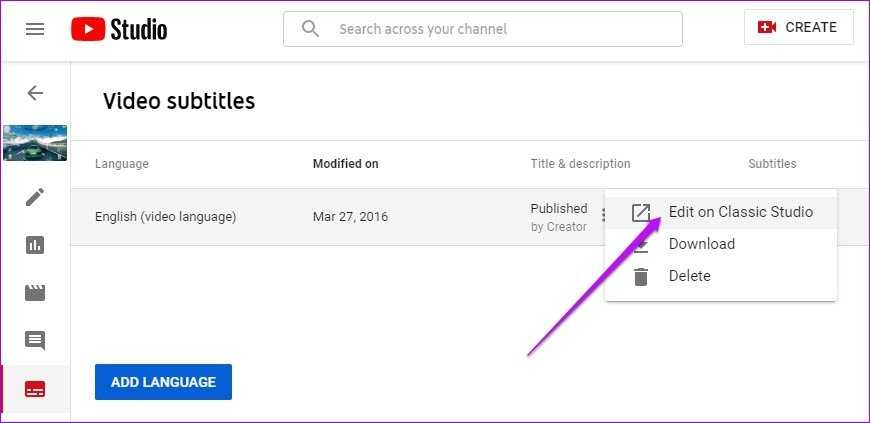
Task: Click the video thumbnail in sidebar
Action: (x=35, y=143)
